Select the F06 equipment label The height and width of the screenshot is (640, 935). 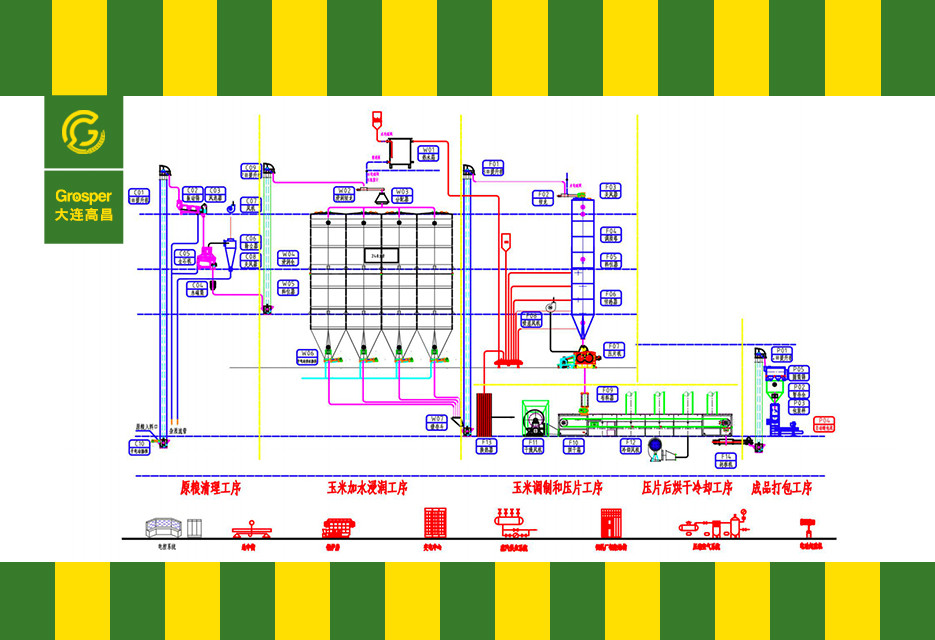[611, 298]
